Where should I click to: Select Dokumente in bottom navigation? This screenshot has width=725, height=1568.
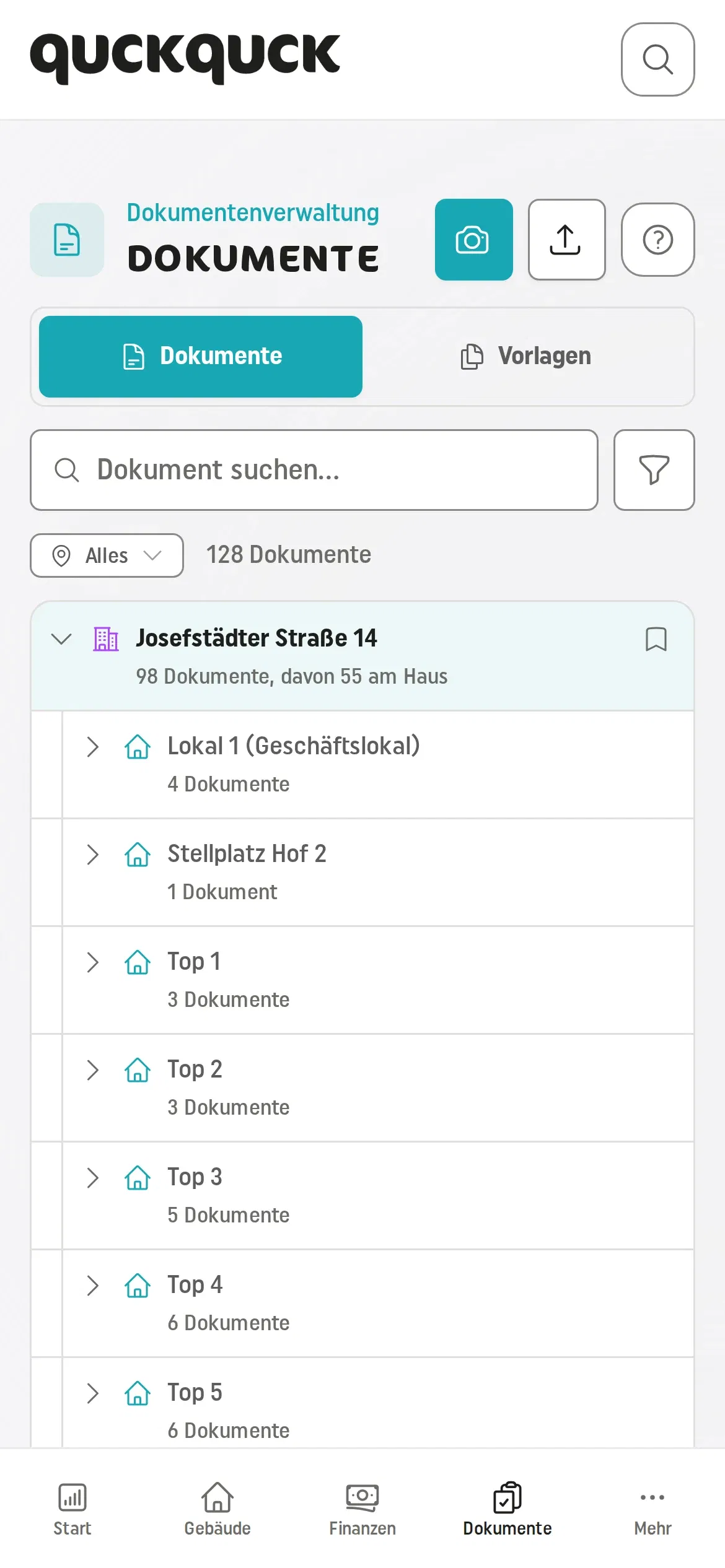(507, 1509)
